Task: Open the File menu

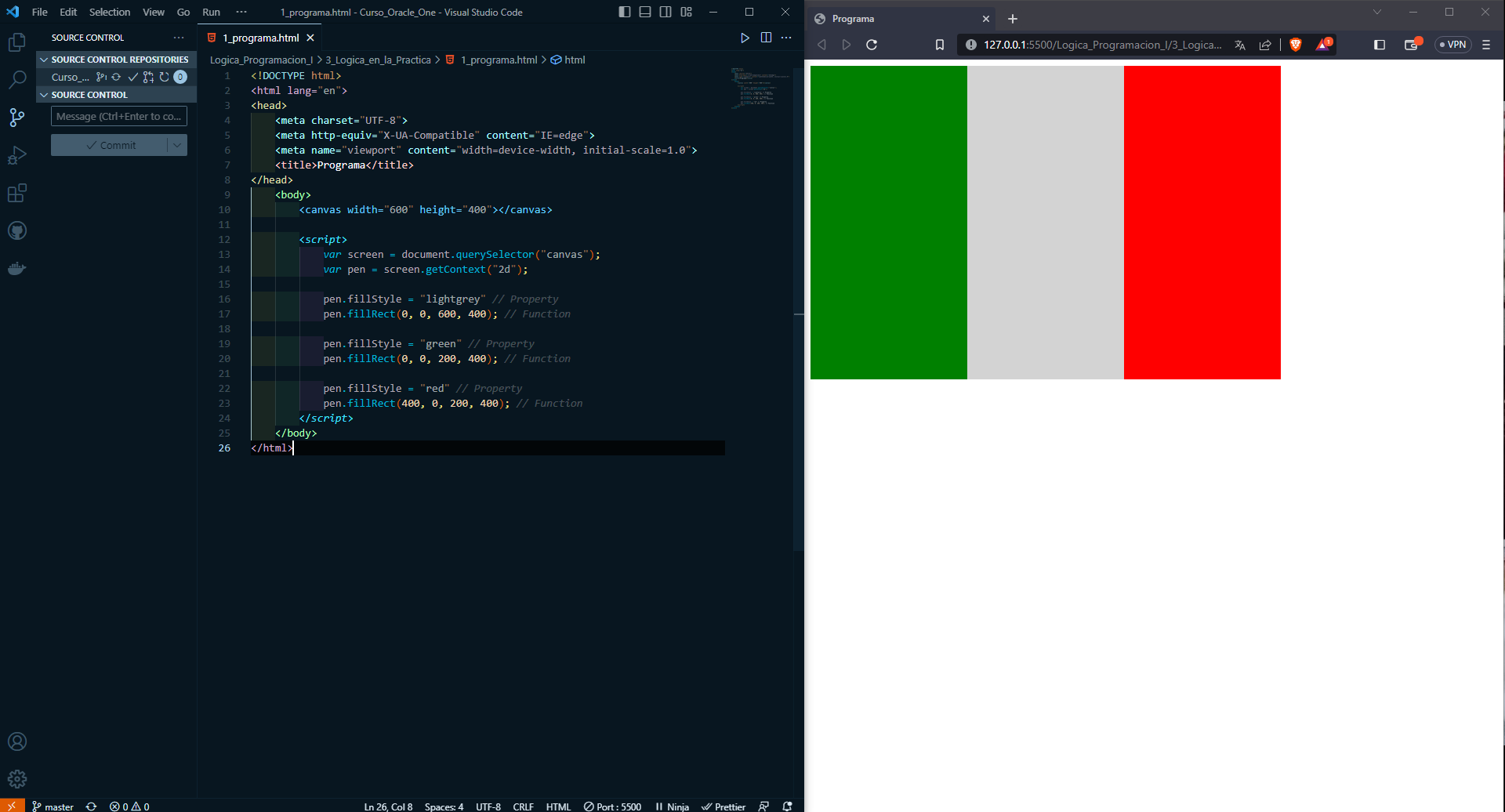Action: pos(39,12)
